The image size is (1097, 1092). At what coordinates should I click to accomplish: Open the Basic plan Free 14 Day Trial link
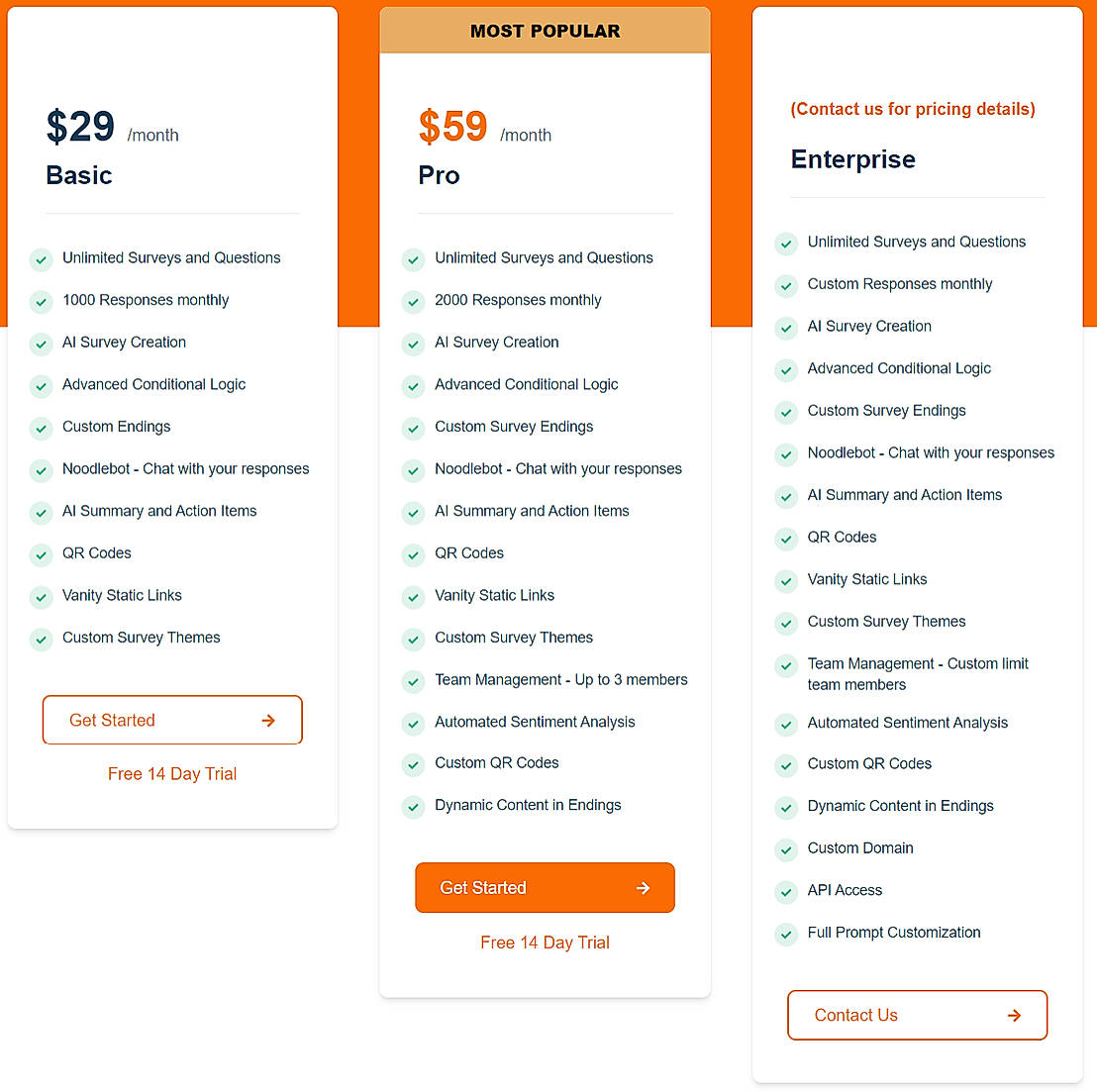coord(172,774)
